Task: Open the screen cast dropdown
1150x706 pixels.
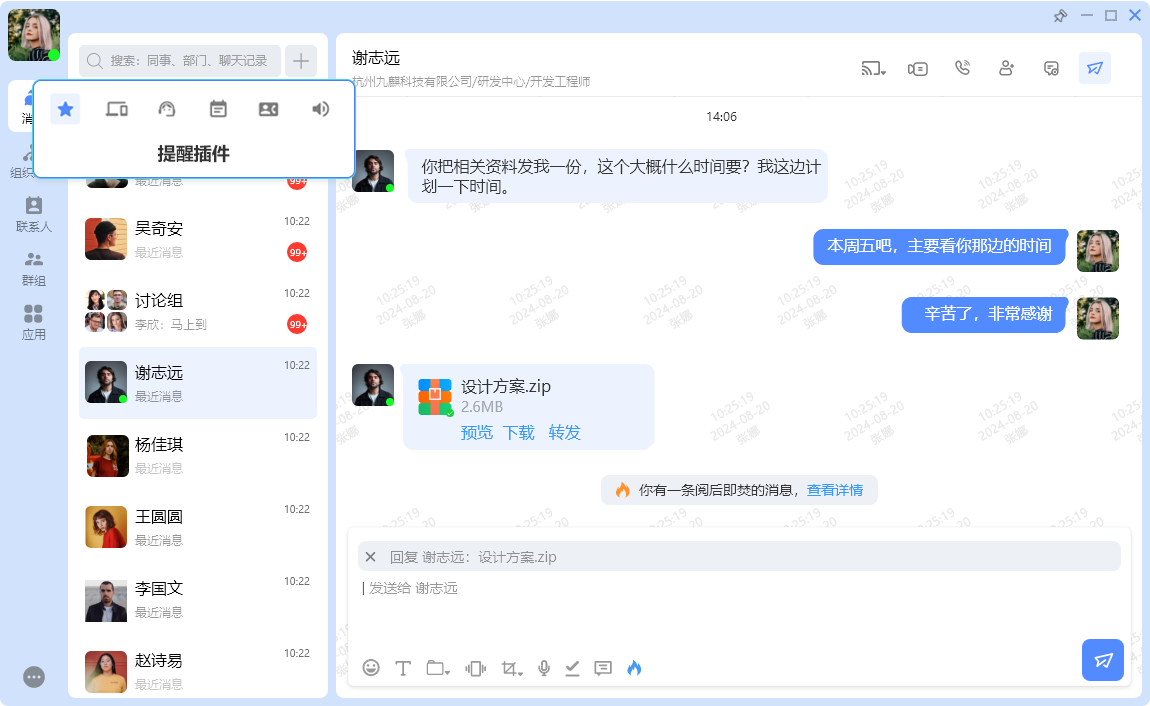Action: point(874,68)
